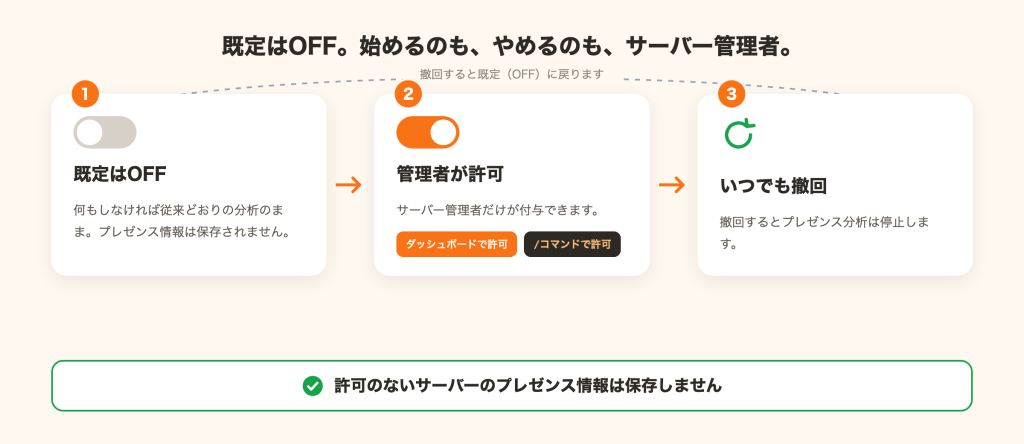The image size is (1024, 444).
Task: Click the 撤回すると既定(OFF)に戻ります caption
Action: tap(512, 74)
